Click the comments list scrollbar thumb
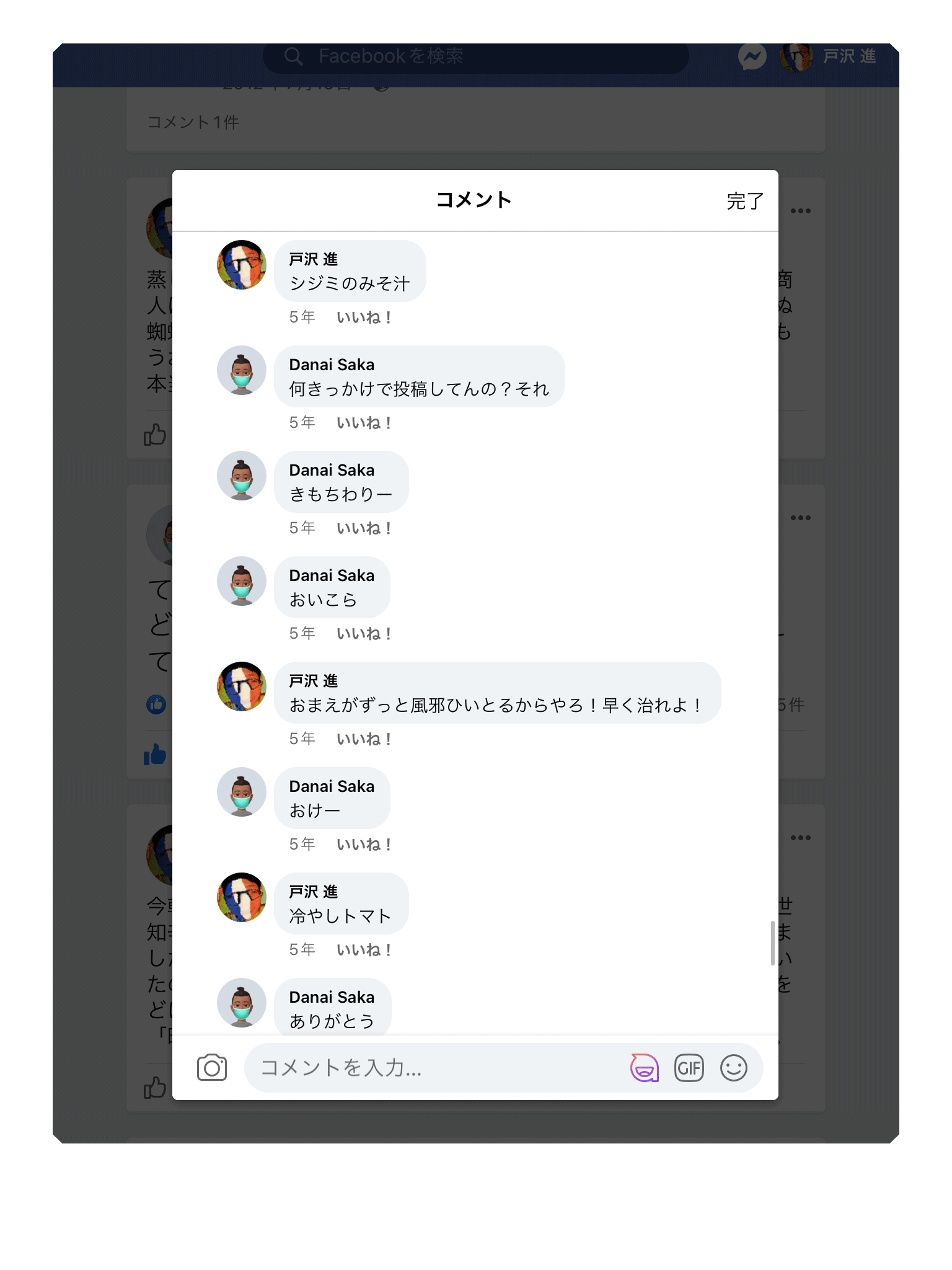Screen dimensions: 952x1270 coord(772,943)
